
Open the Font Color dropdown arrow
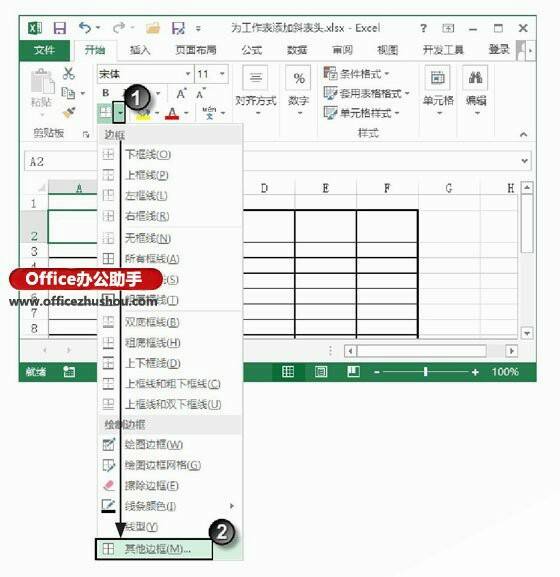tap(186, 113)
